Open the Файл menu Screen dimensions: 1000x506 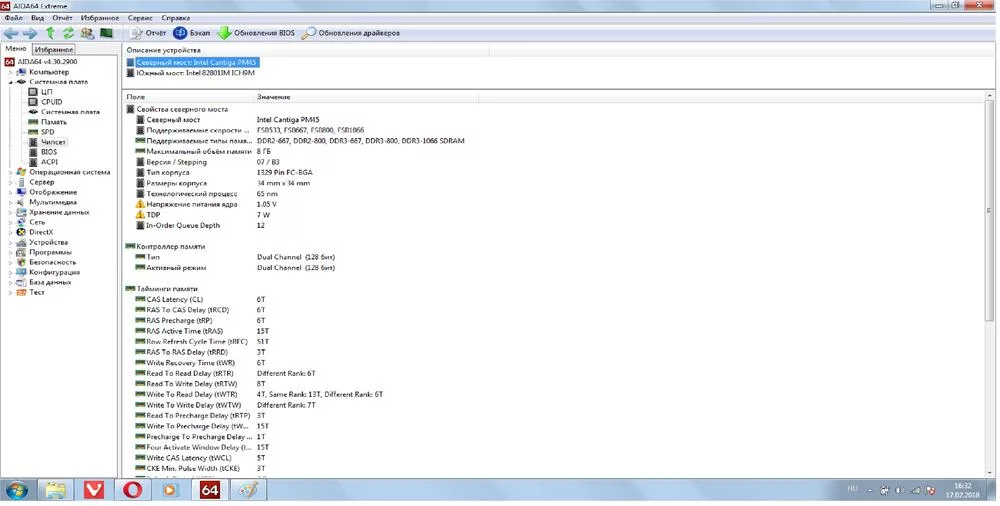(x=13, y=18)
